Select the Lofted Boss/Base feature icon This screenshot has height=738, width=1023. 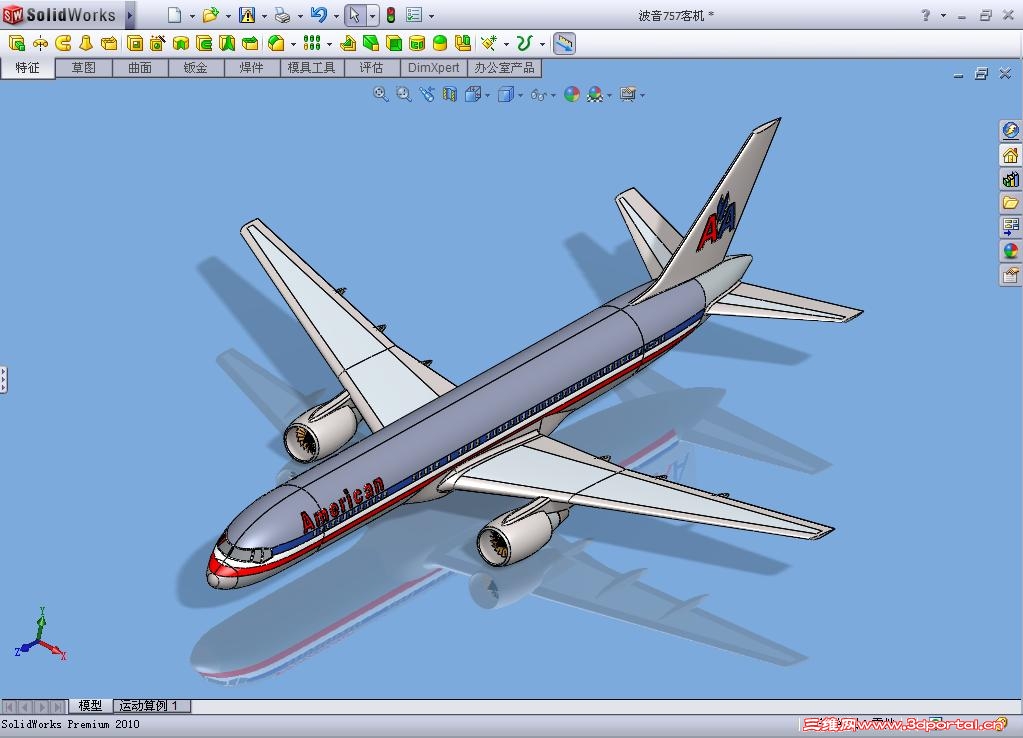pos(86,44)
